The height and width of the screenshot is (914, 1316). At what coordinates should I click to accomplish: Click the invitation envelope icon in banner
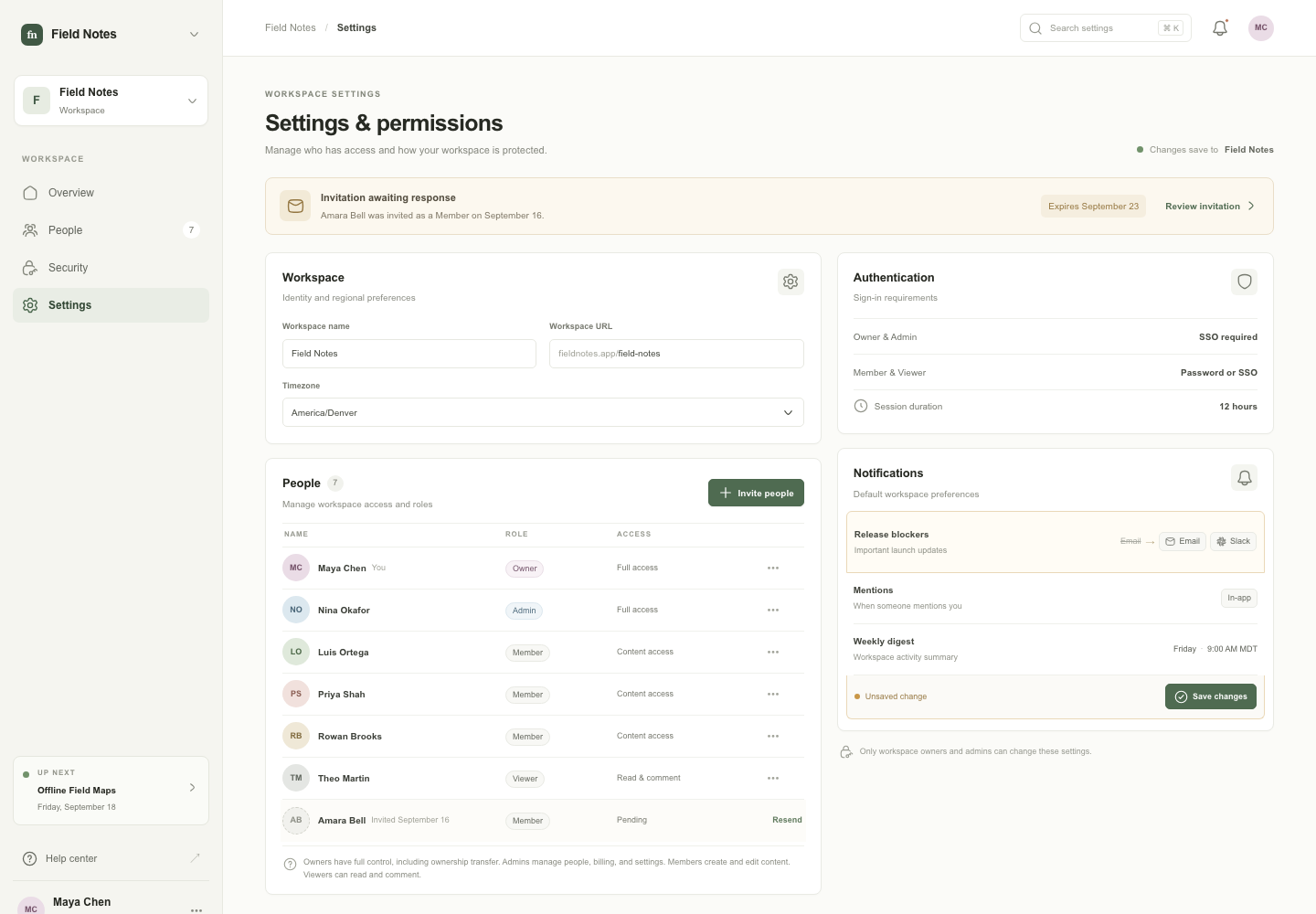point(295,207)
